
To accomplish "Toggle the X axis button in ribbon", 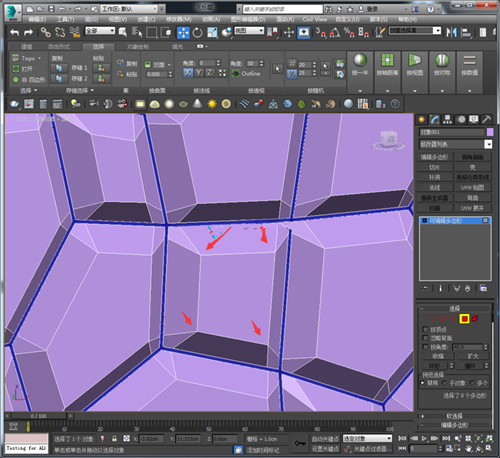I will [188, 73].
